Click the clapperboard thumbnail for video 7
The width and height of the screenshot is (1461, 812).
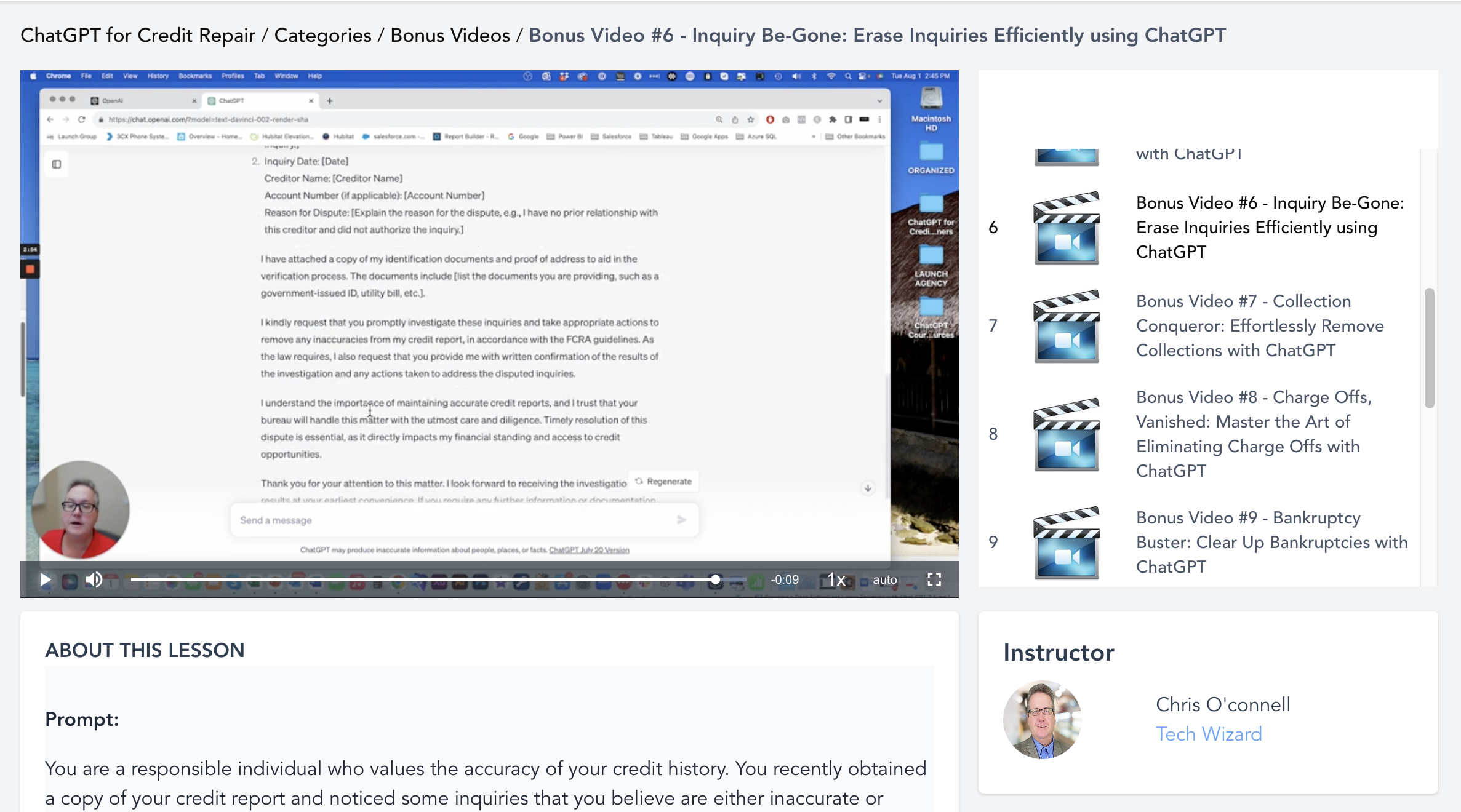point(1067,326)
